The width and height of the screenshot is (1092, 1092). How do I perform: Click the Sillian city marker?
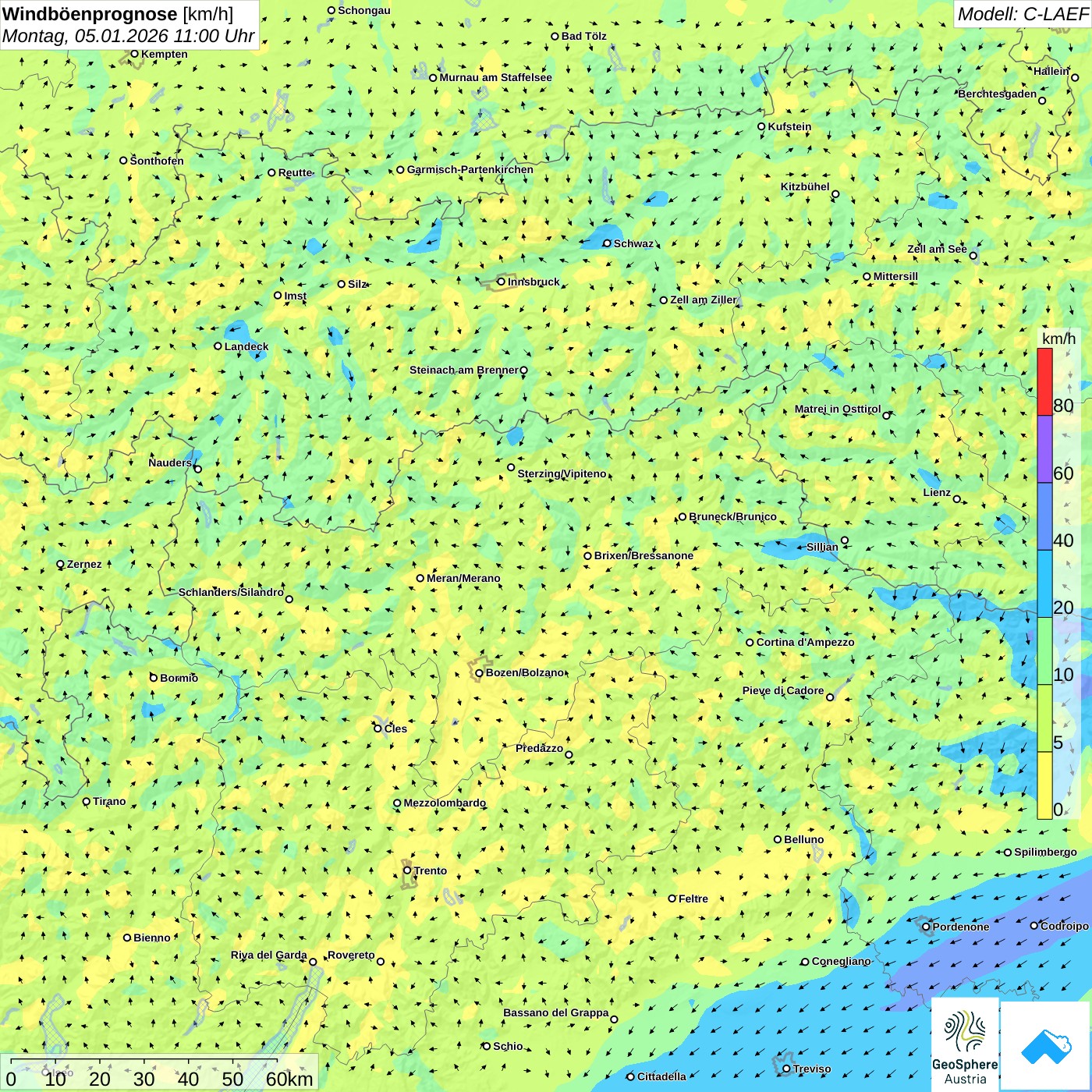click(x=845, y=540)
